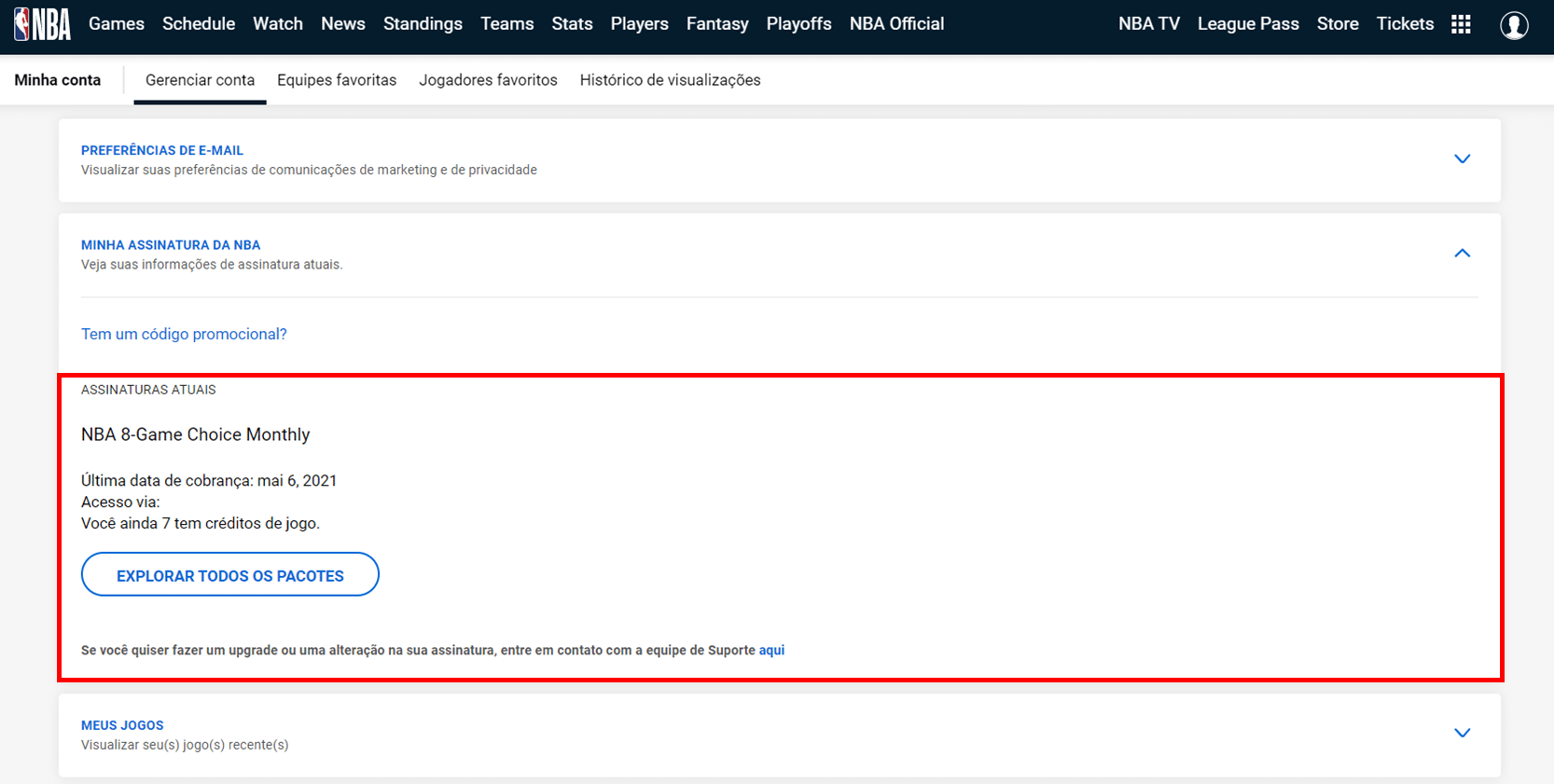Click the Preferências de e-mail title
1554x784 pixels.
pos(162,150)
